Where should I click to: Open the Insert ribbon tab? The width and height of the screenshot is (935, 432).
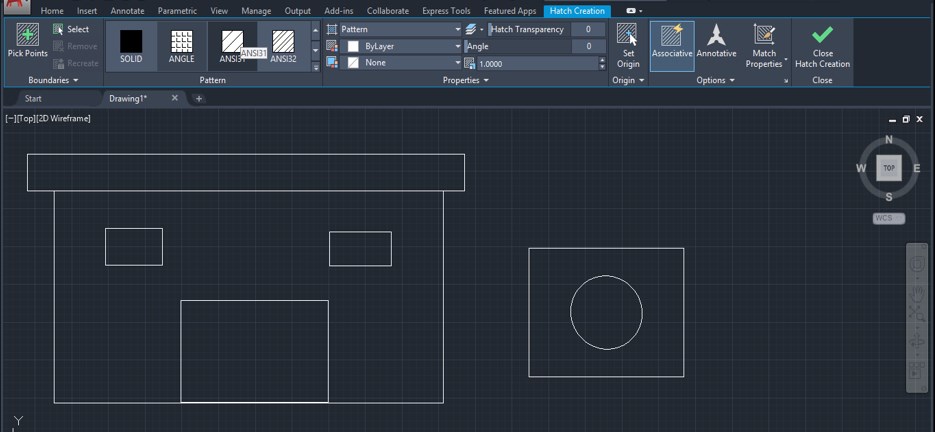coord(87,11)
